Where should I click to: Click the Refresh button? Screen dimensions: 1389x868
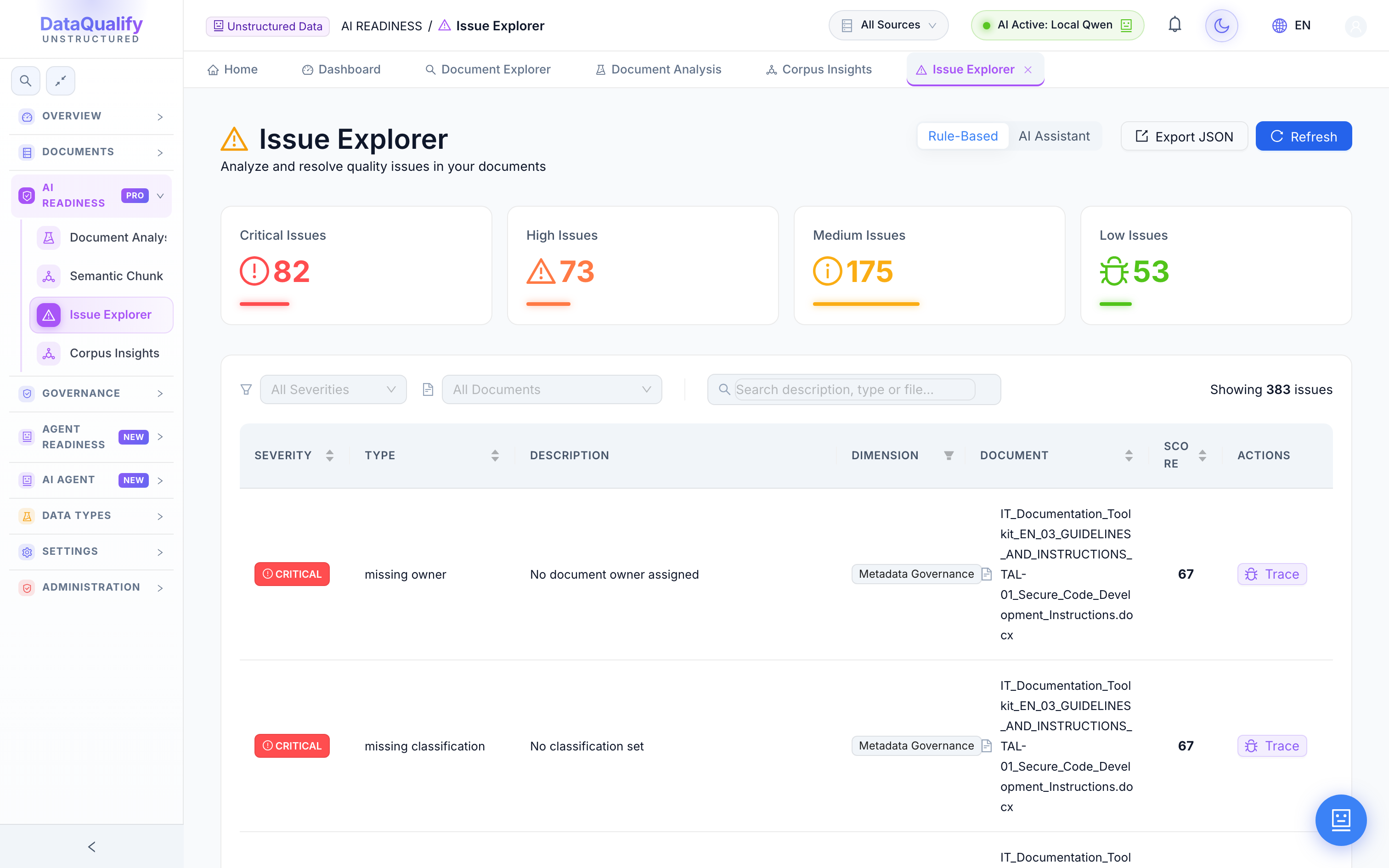(1304, 136)
